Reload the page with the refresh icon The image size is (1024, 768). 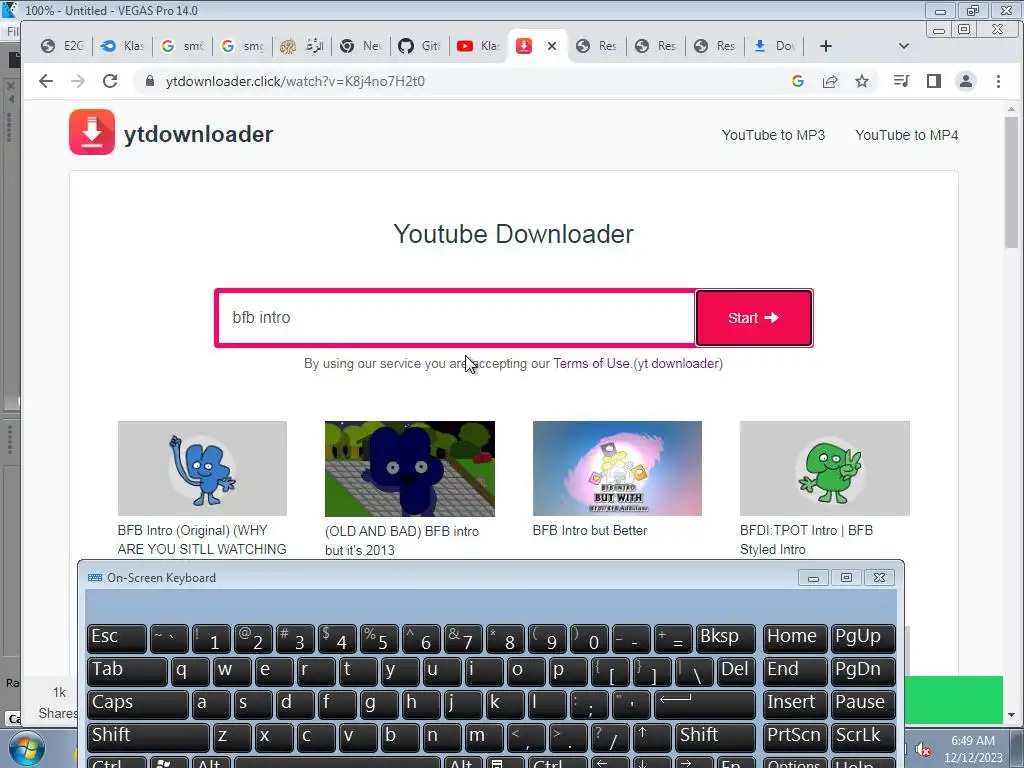click(x=110, y=81)
